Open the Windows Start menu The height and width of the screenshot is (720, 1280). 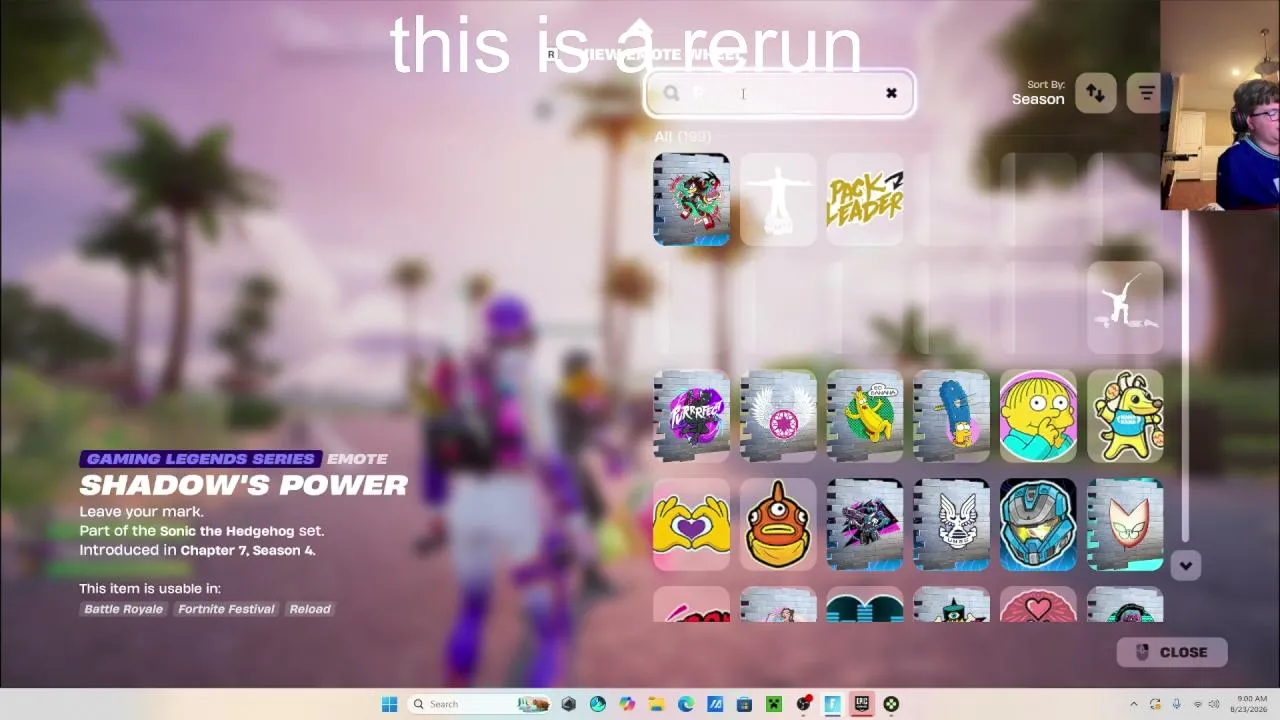coord(389,704)
